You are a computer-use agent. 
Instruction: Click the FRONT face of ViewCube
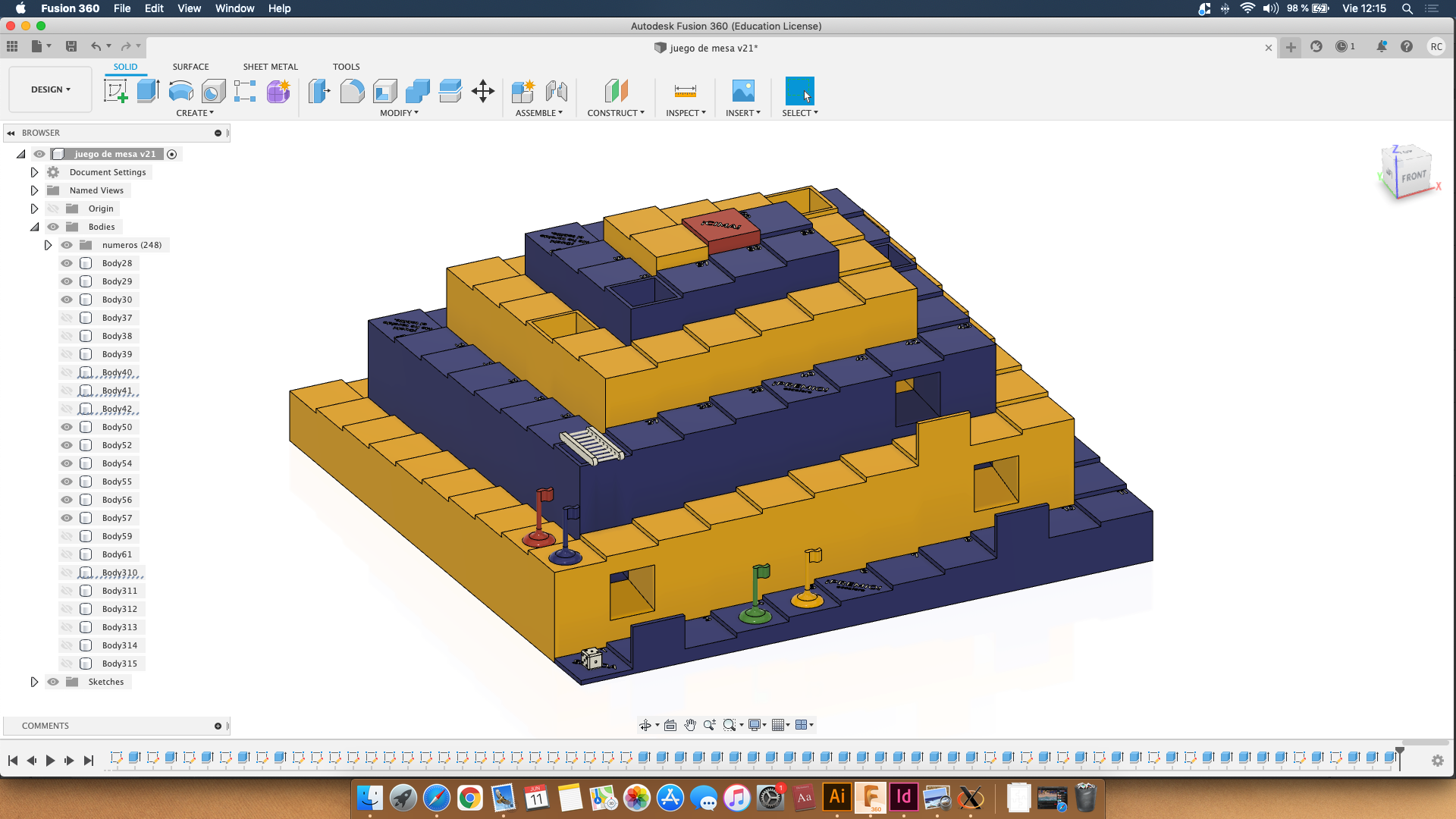1413,176
